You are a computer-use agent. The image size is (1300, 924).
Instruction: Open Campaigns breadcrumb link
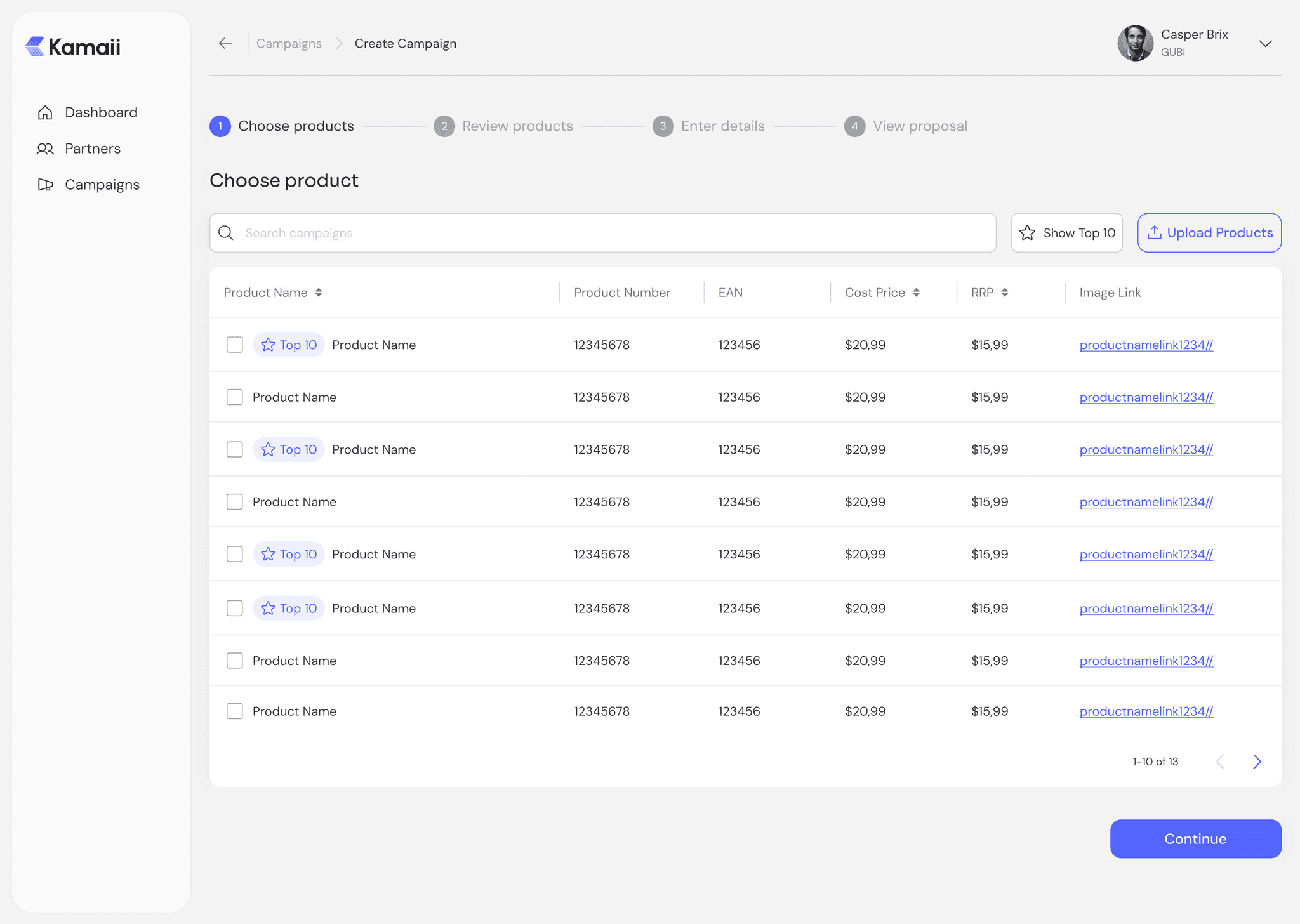(x=289, y=43)
